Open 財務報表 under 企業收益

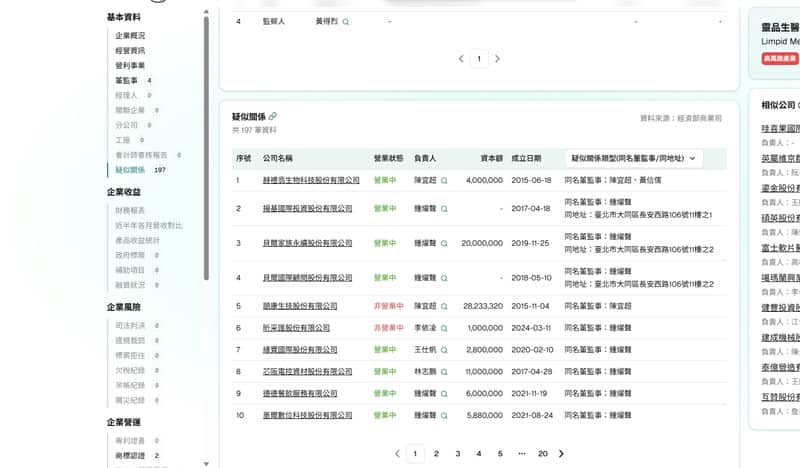point(129,210)
